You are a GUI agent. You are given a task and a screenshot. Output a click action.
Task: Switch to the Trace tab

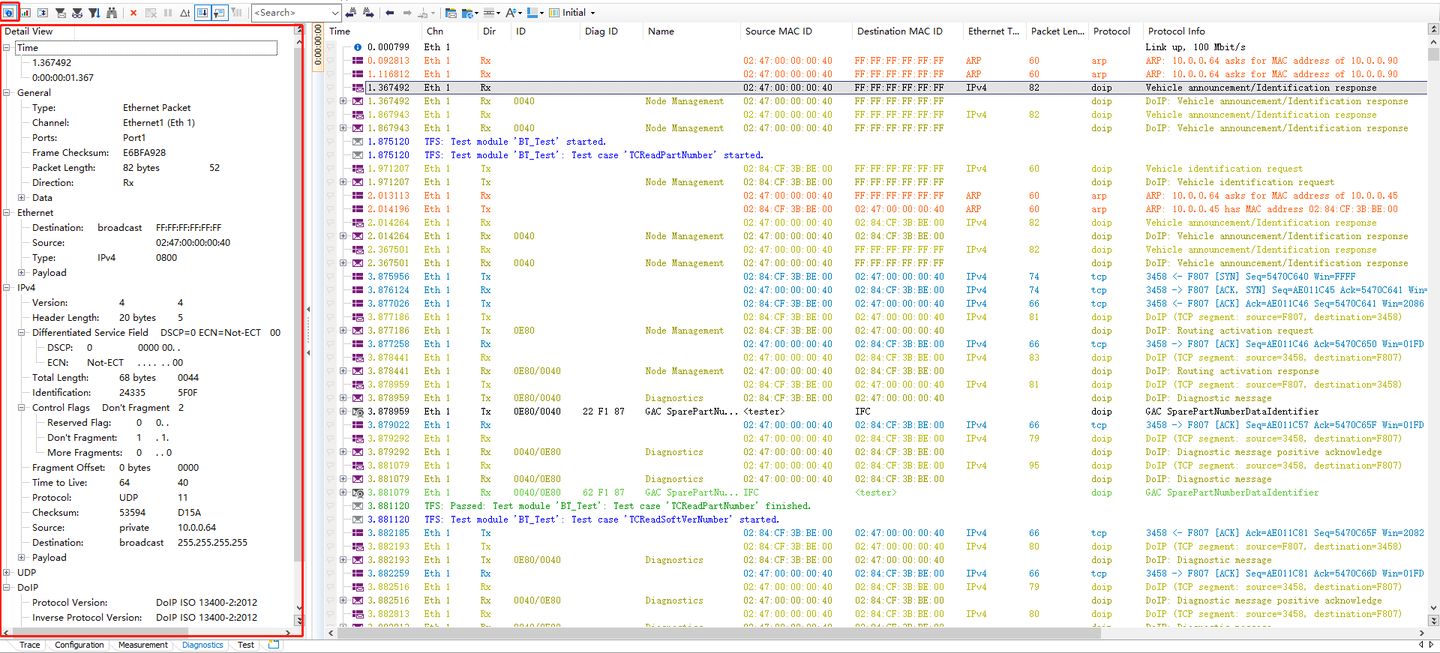[30, 645]
